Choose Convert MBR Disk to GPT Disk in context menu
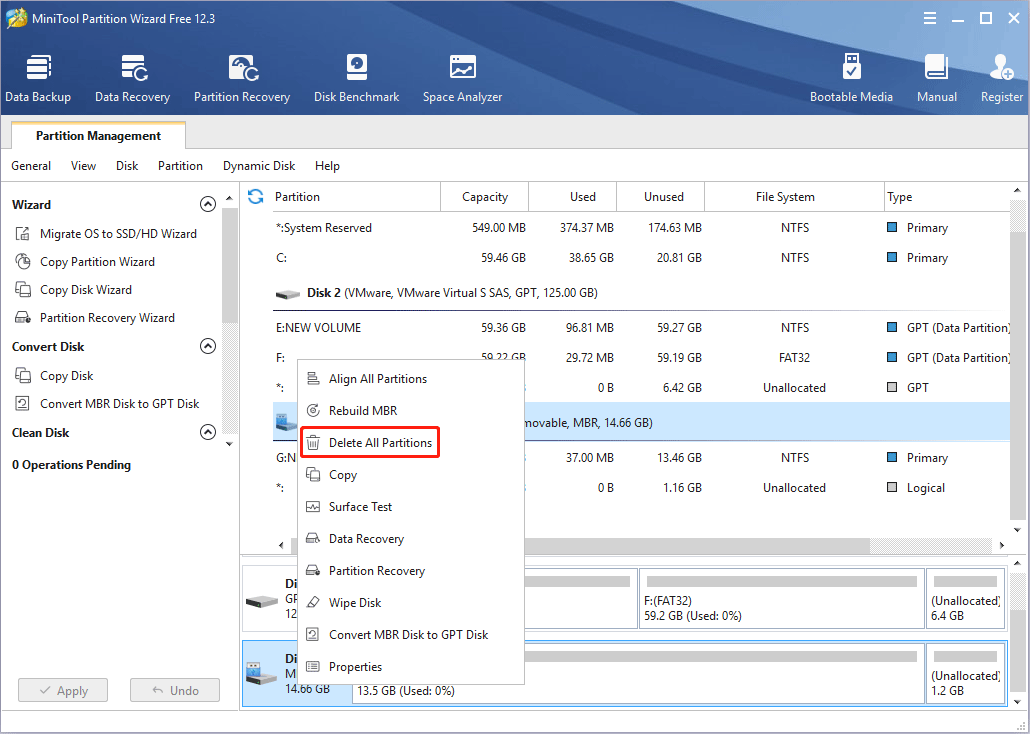 (x=411, y=635)
